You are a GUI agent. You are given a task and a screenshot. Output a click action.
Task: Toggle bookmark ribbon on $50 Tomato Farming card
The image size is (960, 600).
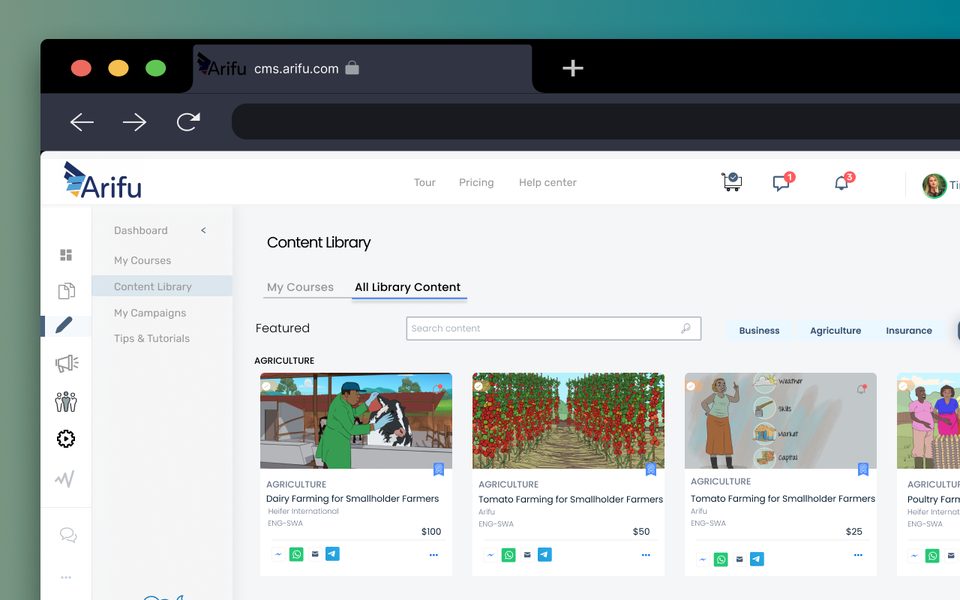point(651,470)
